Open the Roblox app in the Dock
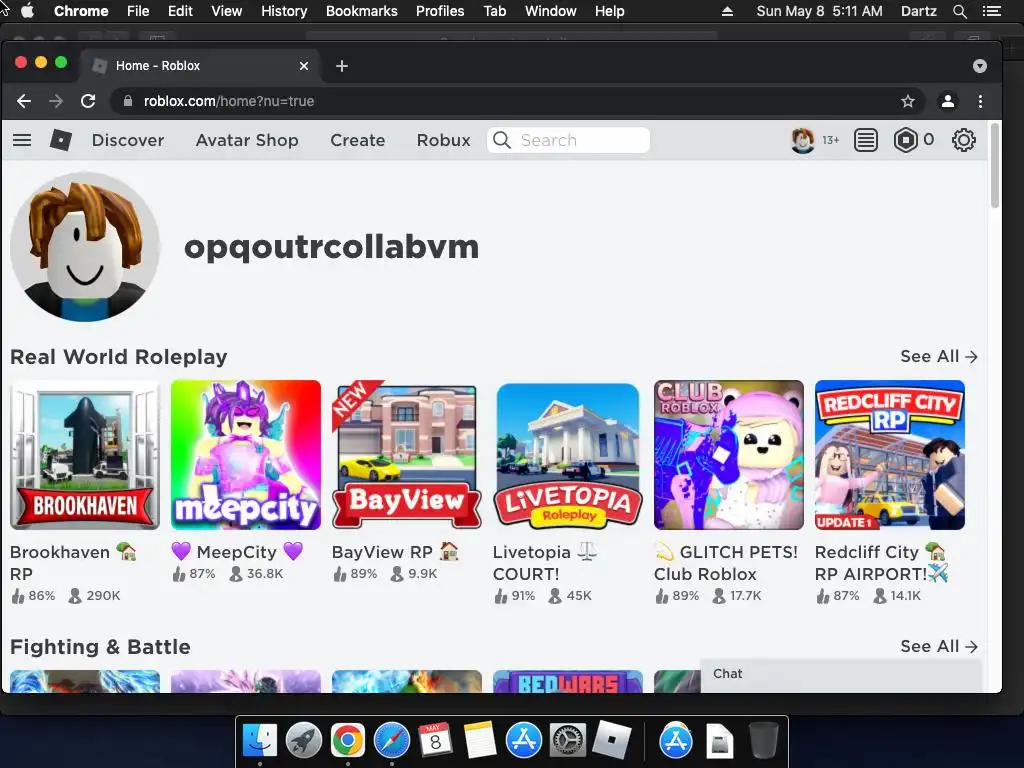Screen dimensions: 1024x768 pos(611,741)
